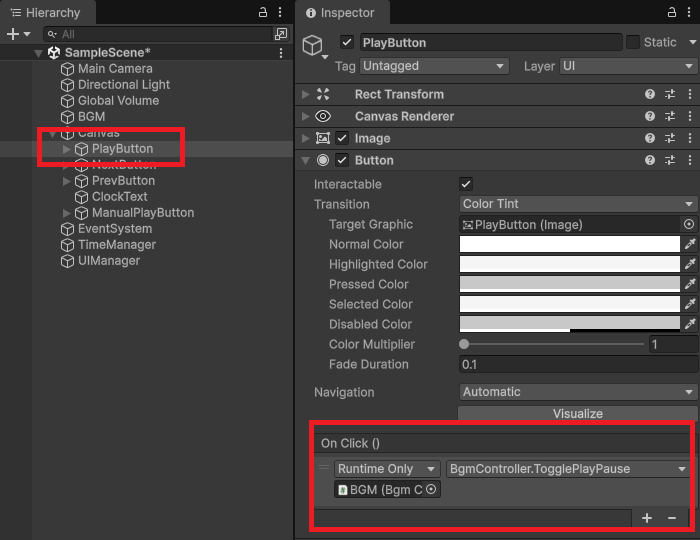Uncheck the Interactable checkbox
The height and width of the screenshot is (540, 700).
[x=465, y=184]
